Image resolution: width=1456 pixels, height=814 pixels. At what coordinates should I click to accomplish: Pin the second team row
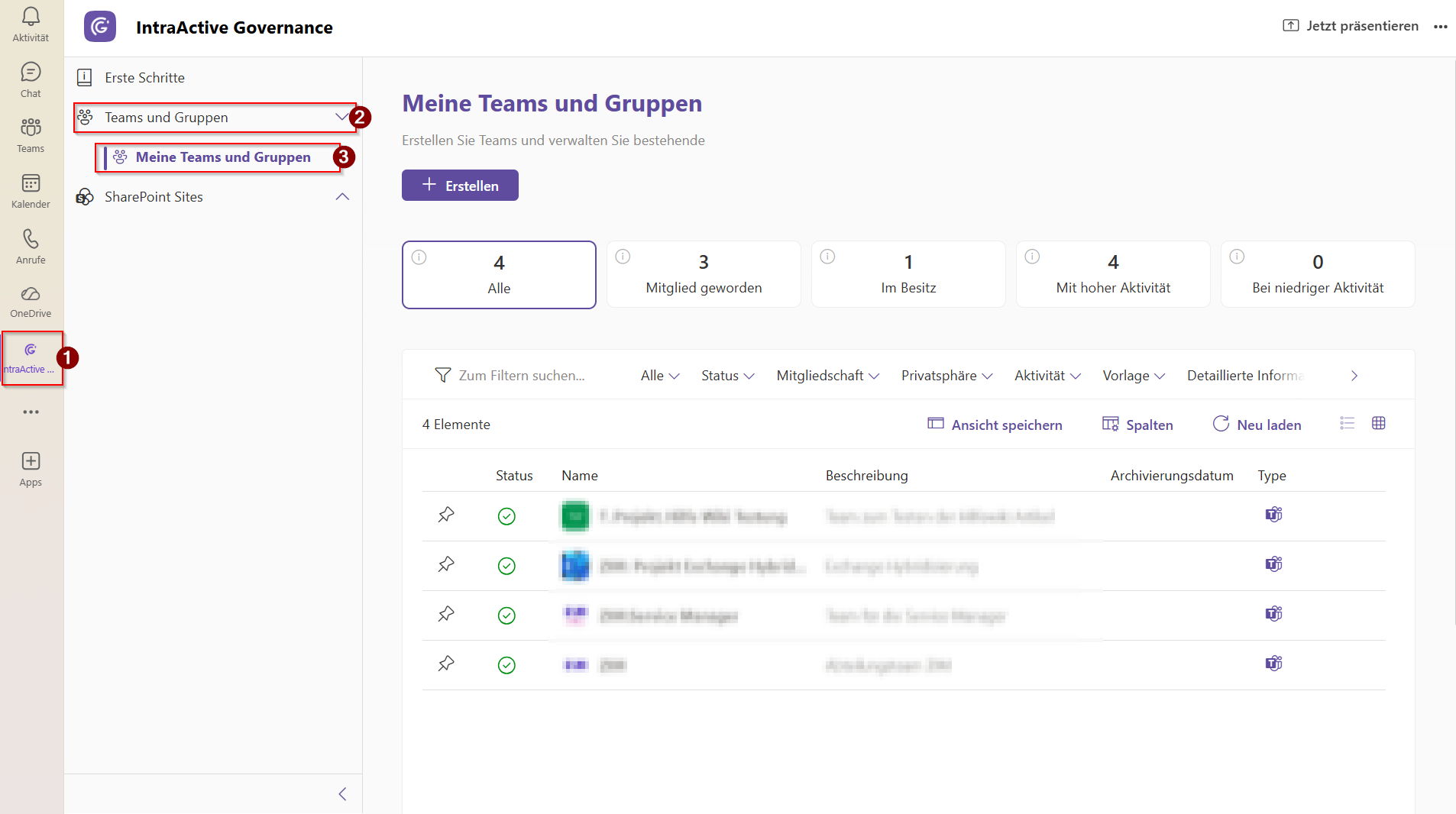446,564
